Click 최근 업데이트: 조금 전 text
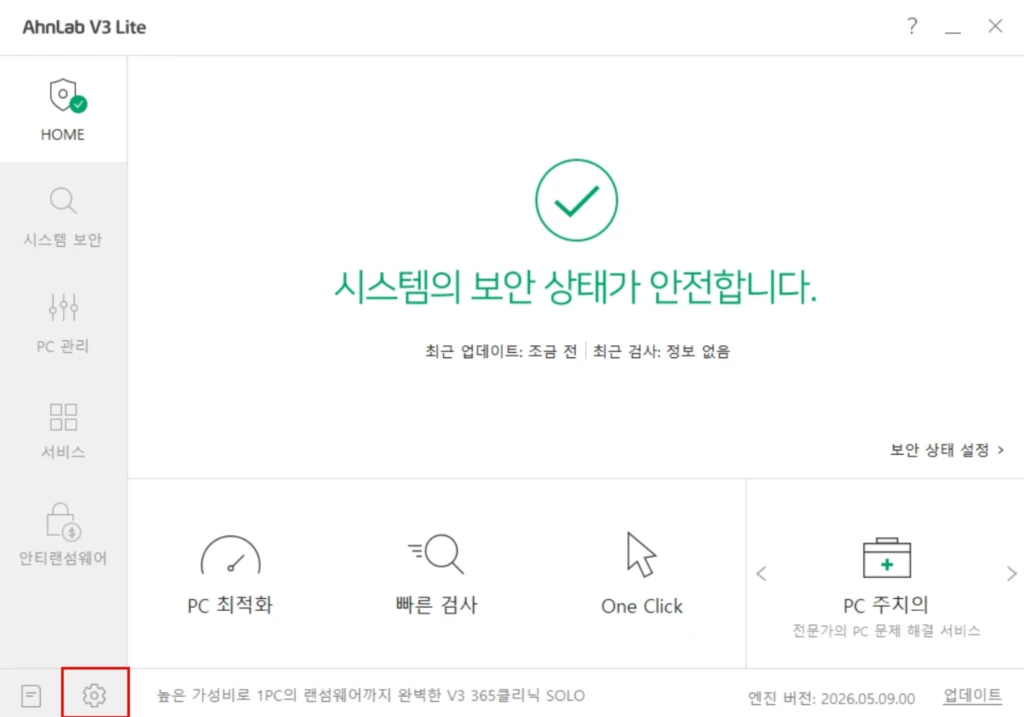 pos(501,351)
